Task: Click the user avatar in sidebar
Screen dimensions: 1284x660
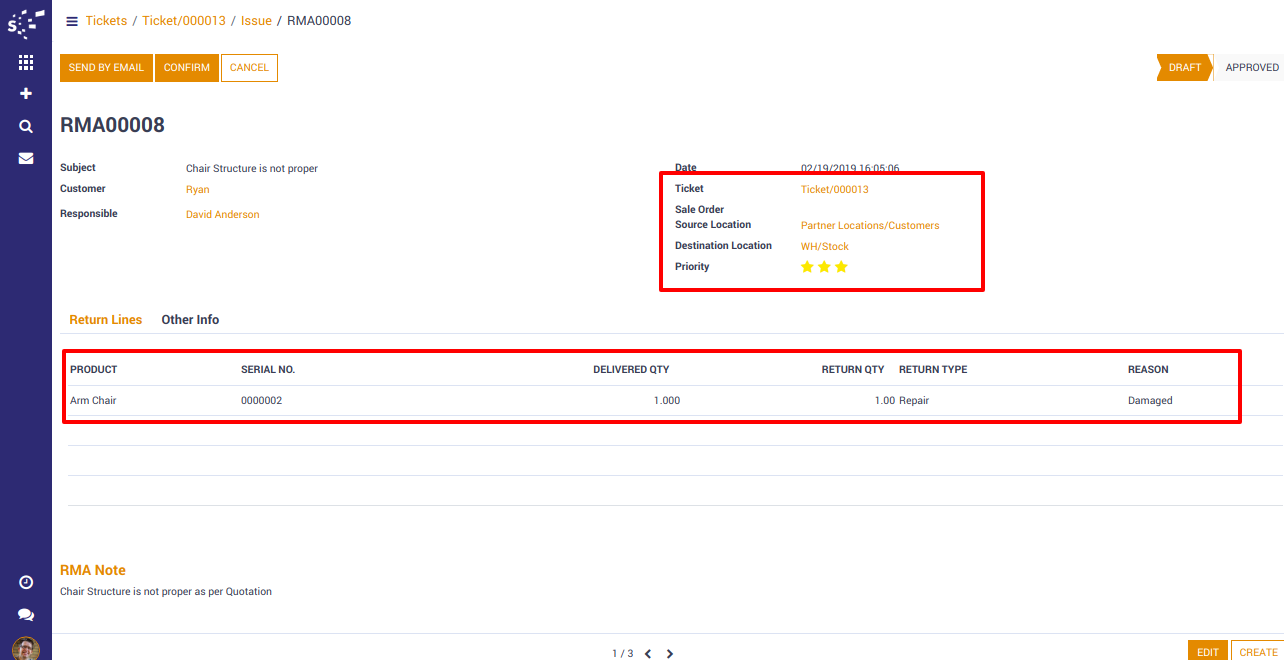Action: [26, 648]
